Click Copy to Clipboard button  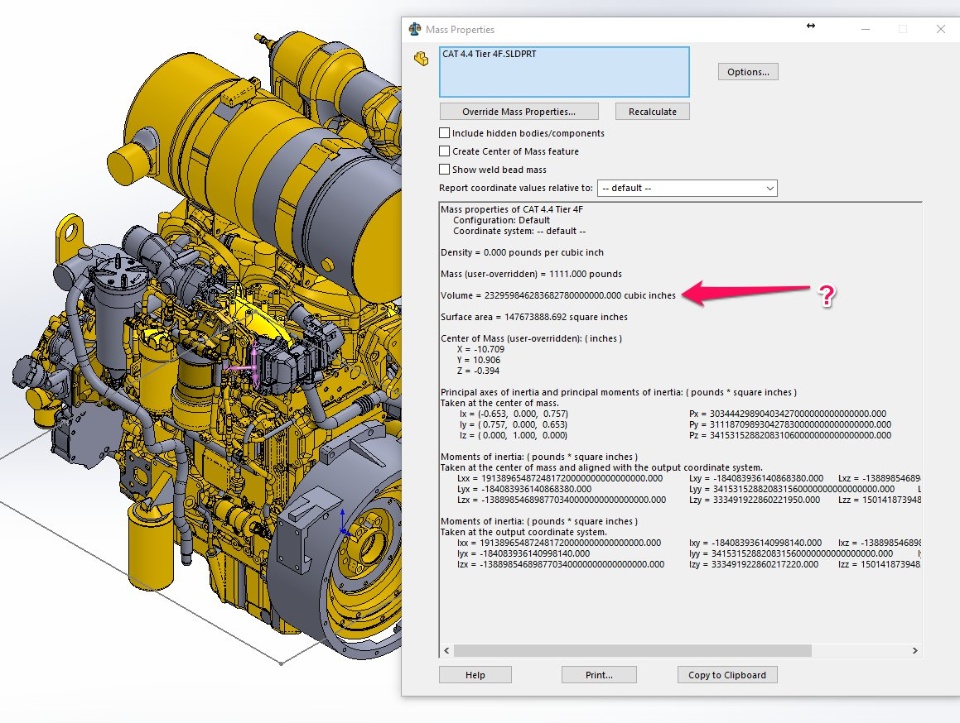click(727, 675)
